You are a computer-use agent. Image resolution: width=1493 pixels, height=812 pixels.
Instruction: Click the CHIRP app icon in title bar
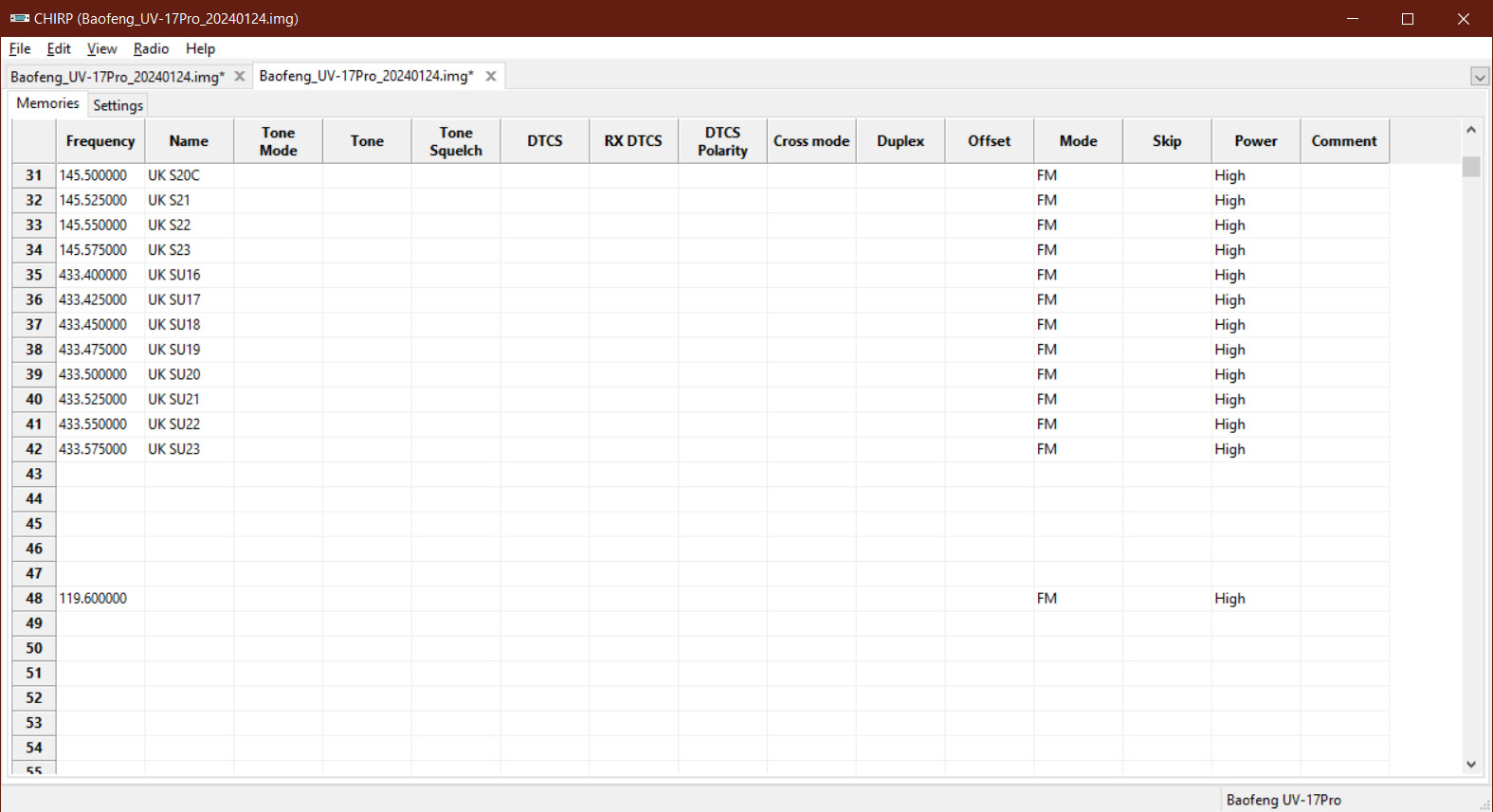(x=20, y=18)
